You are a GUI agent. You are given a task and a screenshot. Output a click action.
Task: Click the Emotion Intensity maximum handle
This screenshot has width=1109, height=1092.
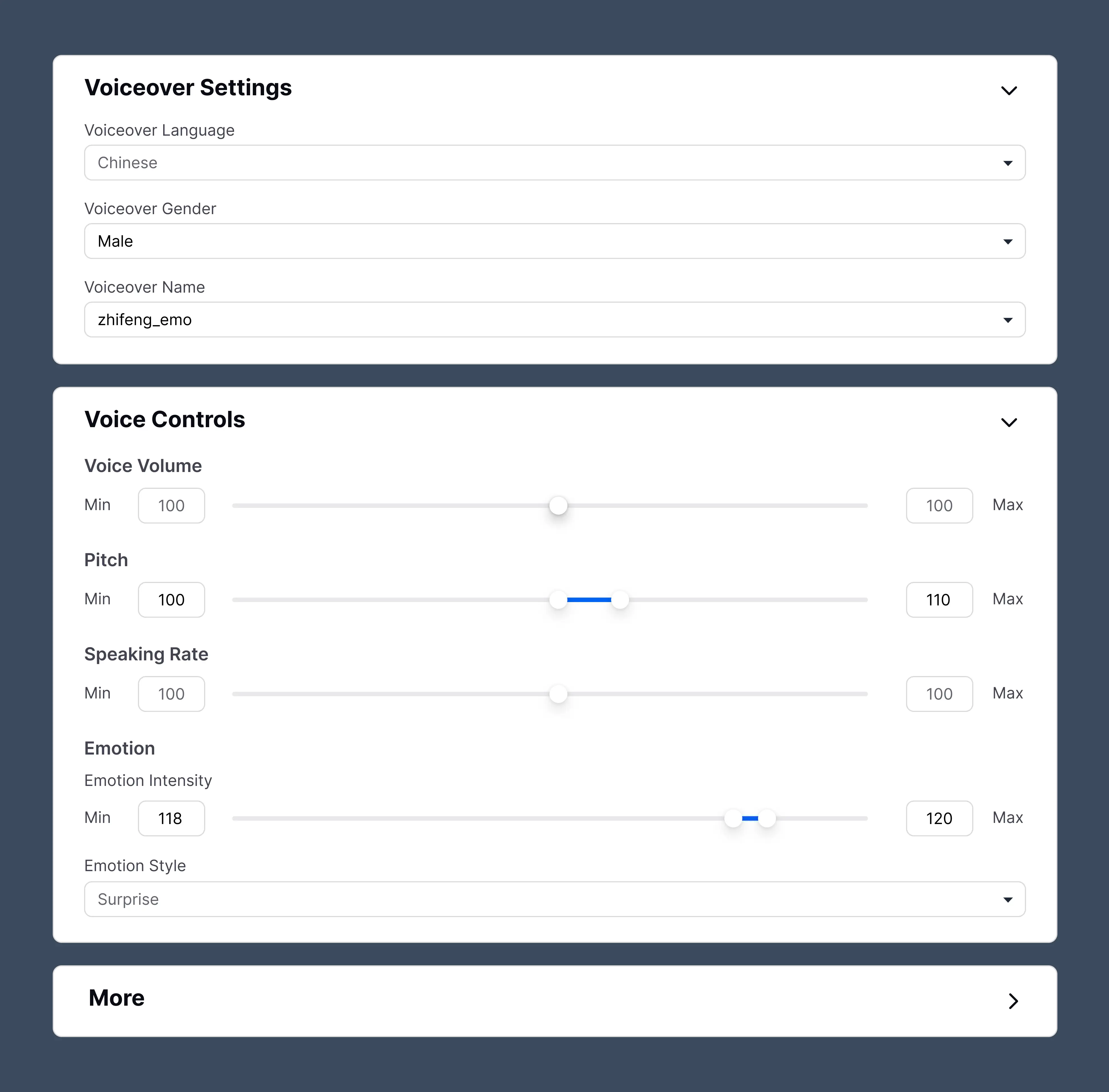tap(767, 818)
